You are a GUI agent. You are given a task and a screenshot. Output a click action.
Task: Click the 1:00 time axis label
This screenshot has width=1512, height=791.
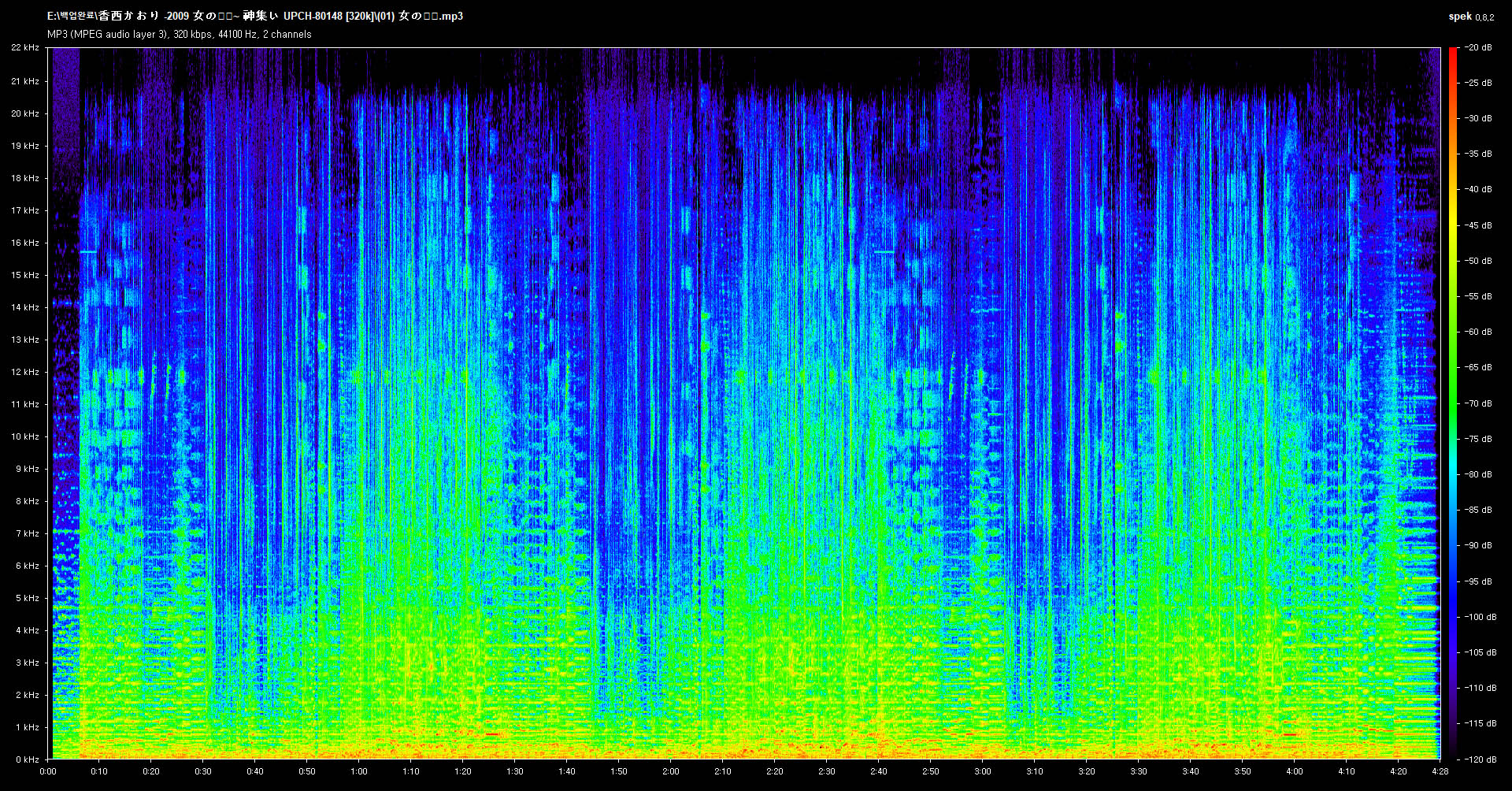(359, 771)
